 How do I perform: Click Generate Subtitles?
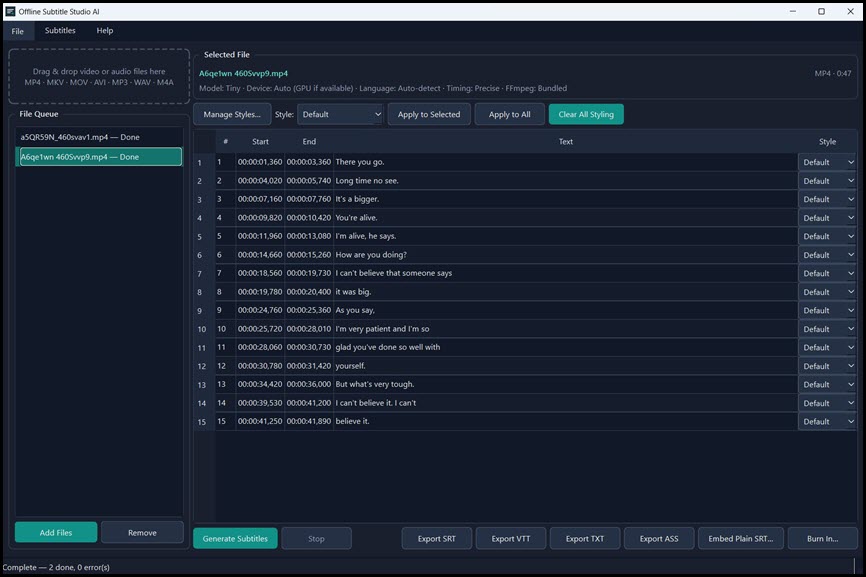coord(235,538)
